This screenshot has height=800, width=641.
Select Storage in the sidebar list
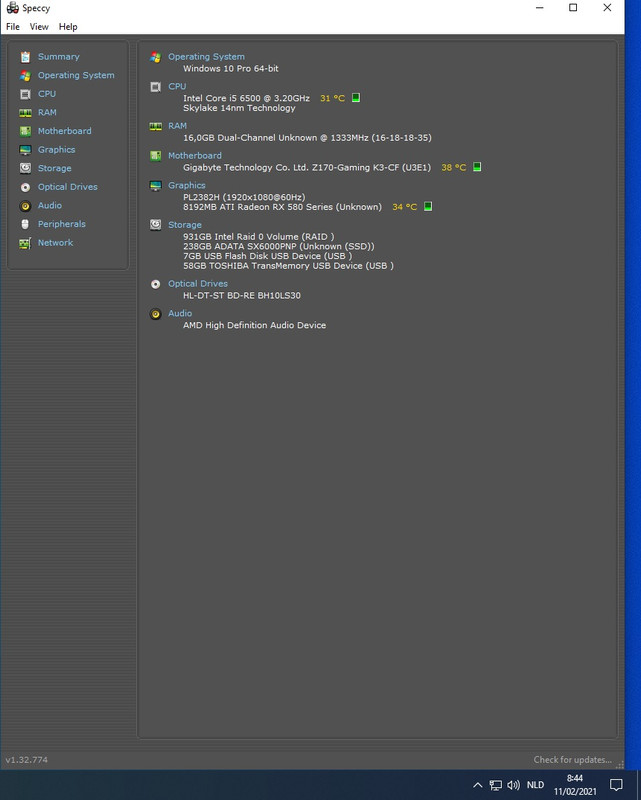(x=55, y=168)
